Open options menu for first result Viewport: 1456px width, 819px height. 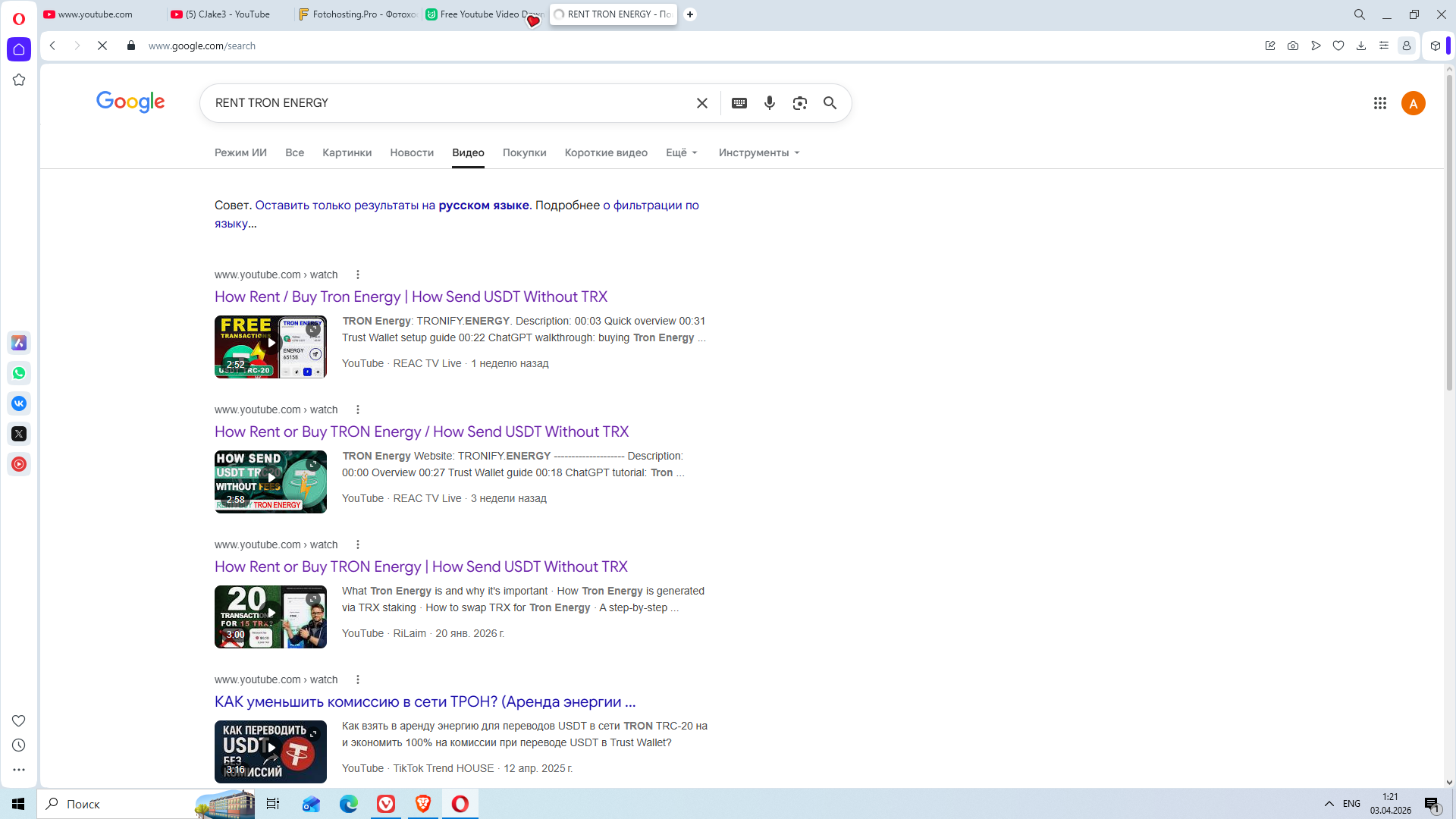(x=358, y=275)
